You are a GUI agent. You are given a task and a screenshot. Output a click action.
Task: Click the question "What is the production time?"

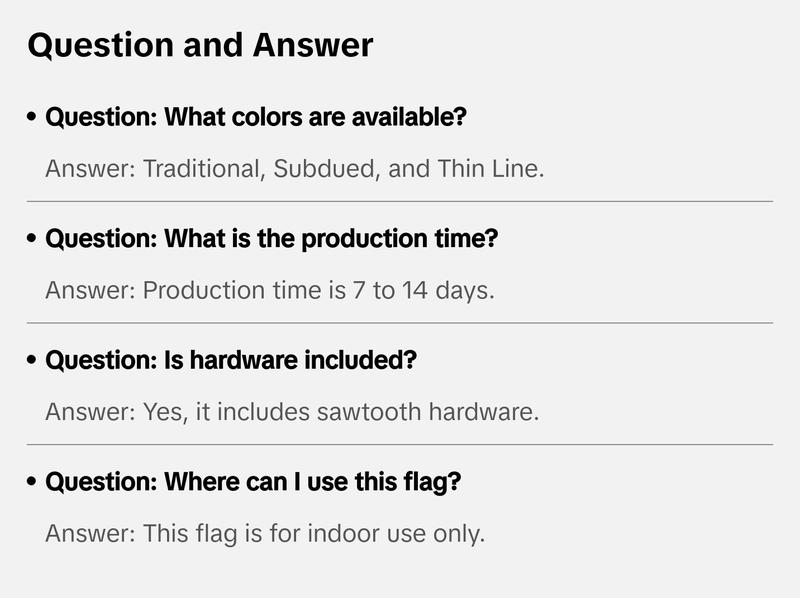coord(272,240)
